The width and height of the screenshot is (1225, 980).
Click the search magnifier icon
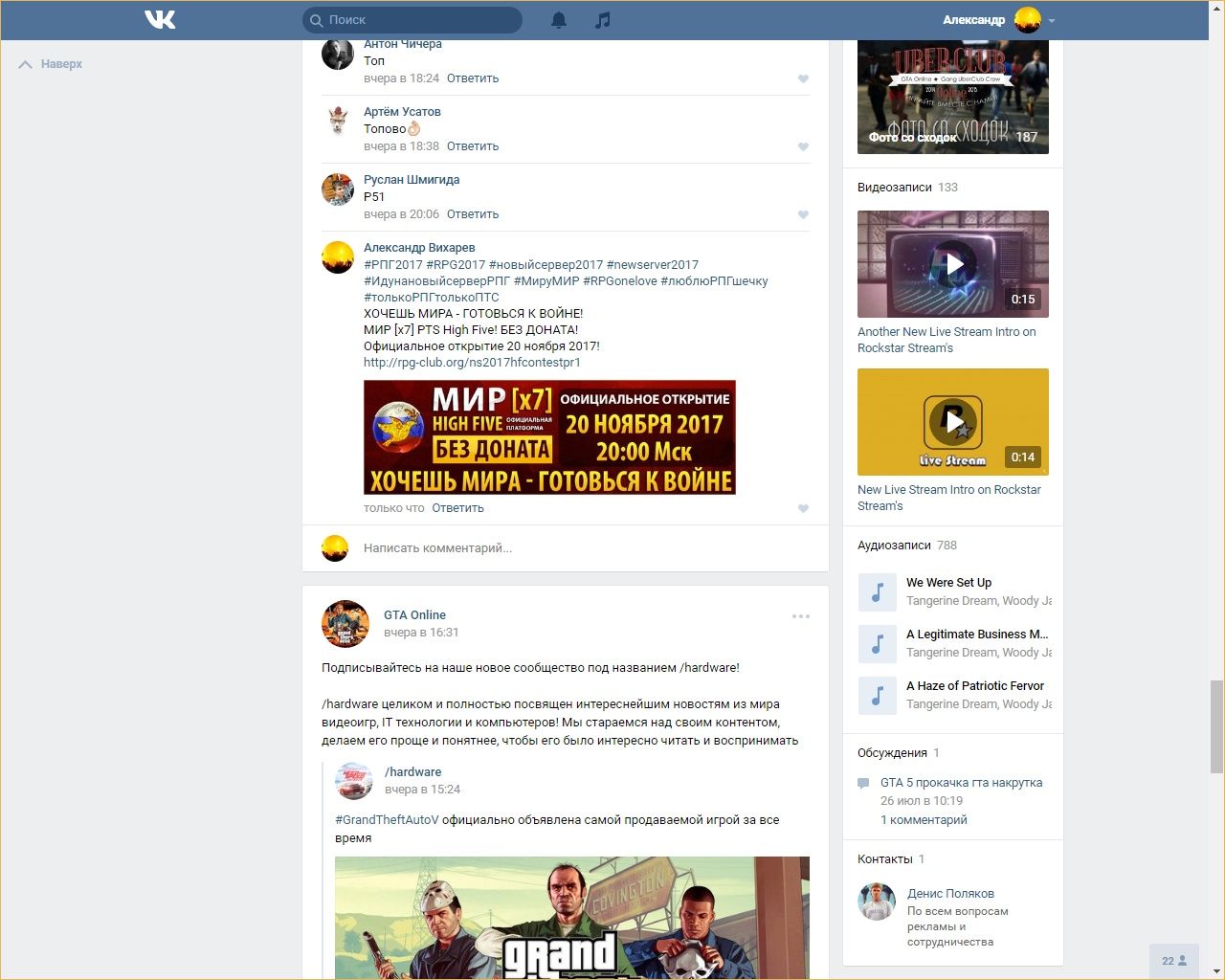pos(317,20)
